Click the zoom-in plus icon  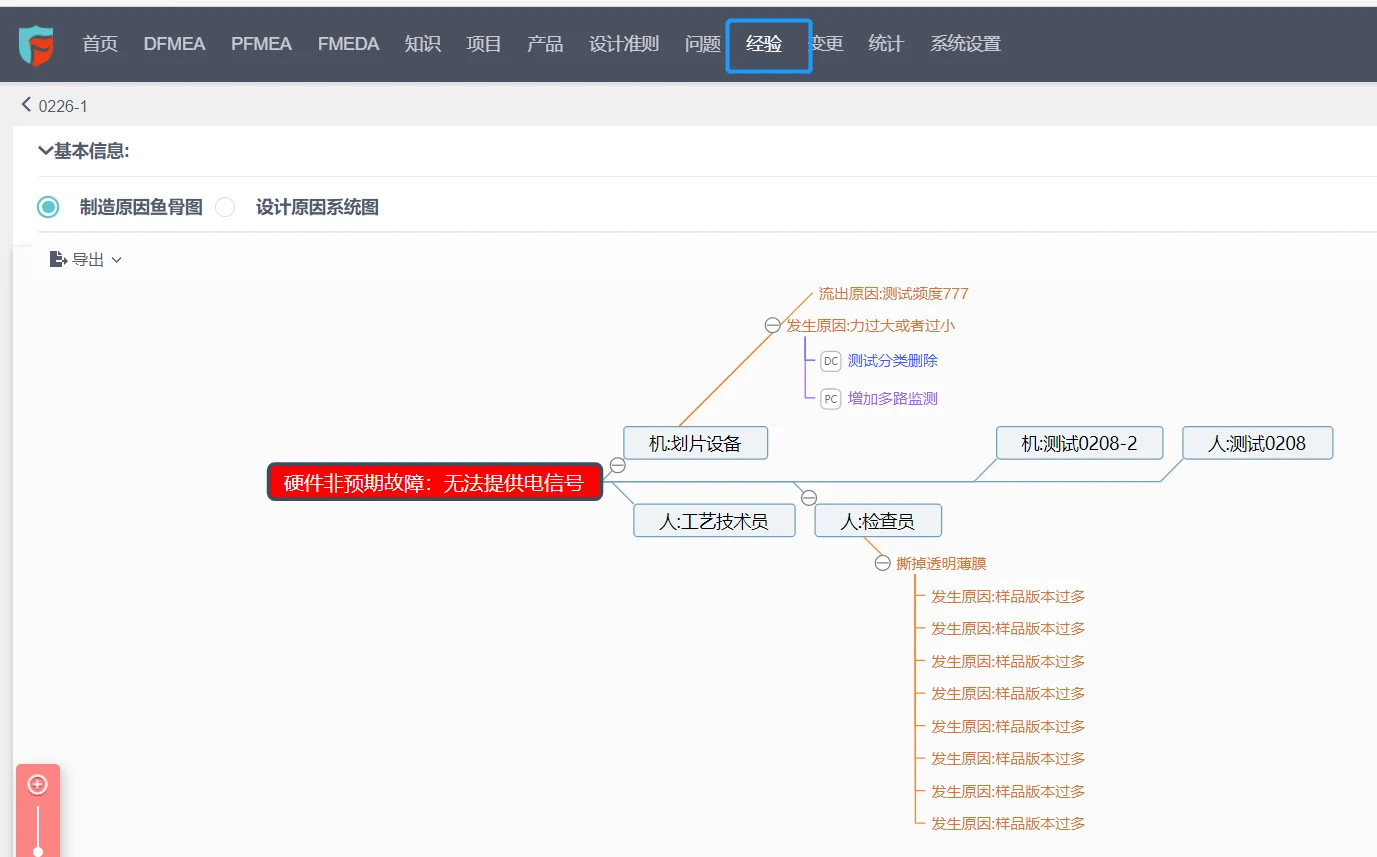(x=38, y=785)
